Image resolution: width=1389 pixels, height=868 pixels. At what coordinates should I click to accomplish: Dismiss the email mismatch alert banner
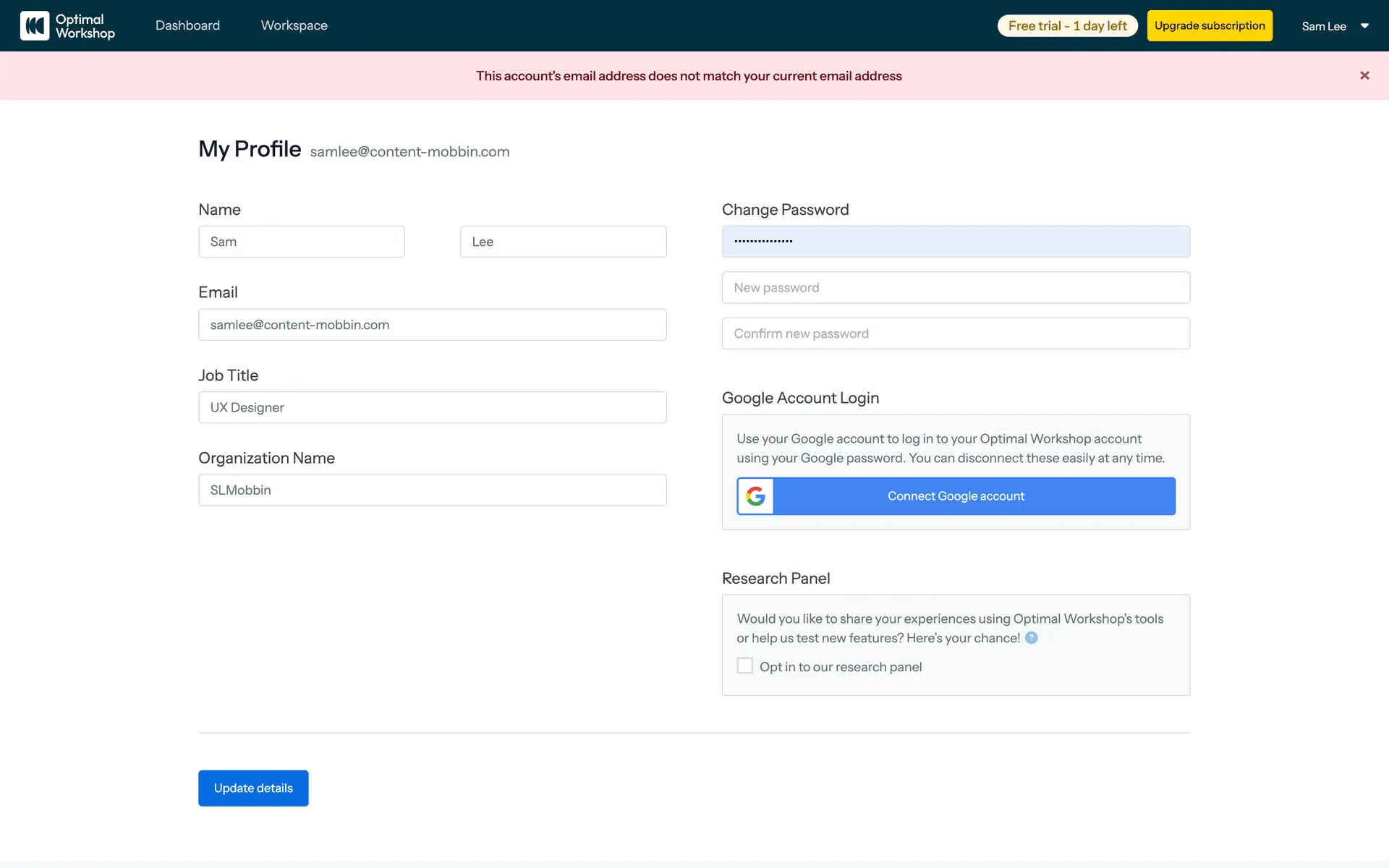[x=1364, y=75]
